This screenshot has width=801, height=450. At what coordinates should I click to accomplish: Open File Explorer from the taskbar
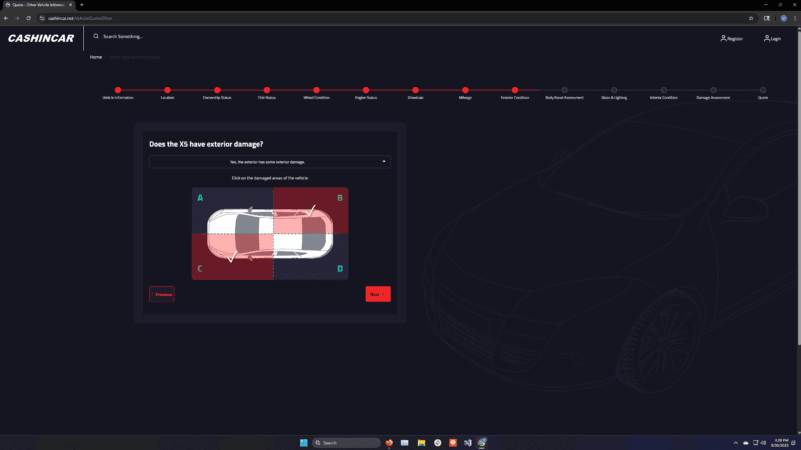421,442
